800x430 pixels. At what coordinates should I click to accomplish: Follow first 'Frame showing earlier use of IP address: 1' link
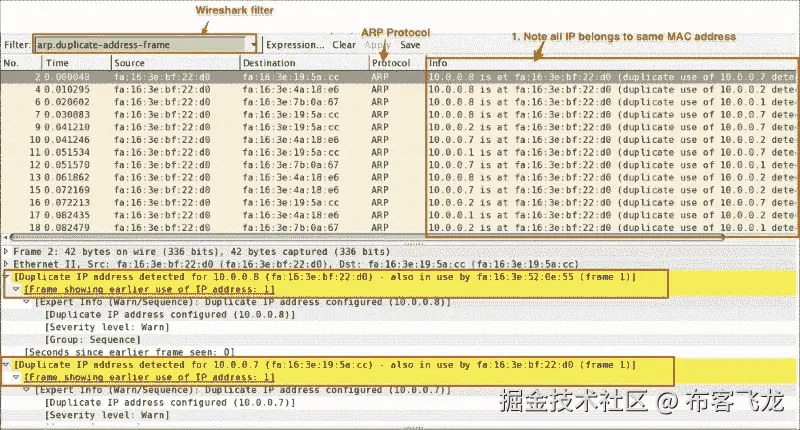pyautogui.click(x=149, y=290)
